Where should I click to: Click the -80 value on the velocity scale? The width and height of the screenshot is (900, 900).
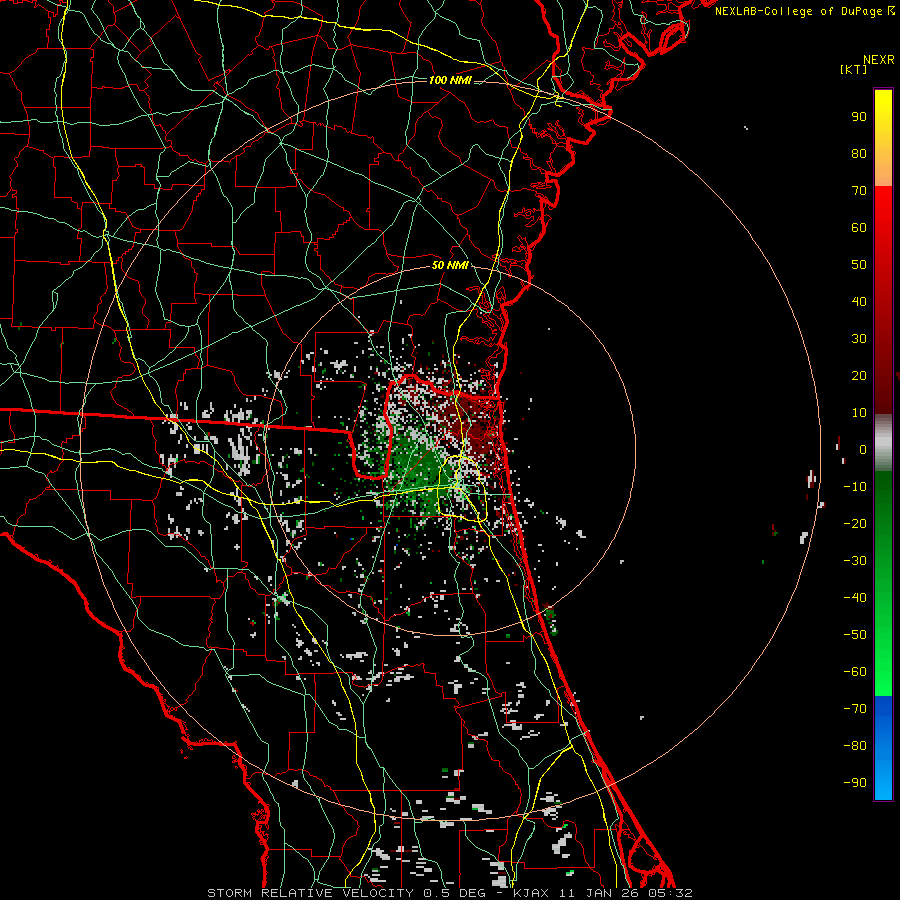[x=855, y=746]
